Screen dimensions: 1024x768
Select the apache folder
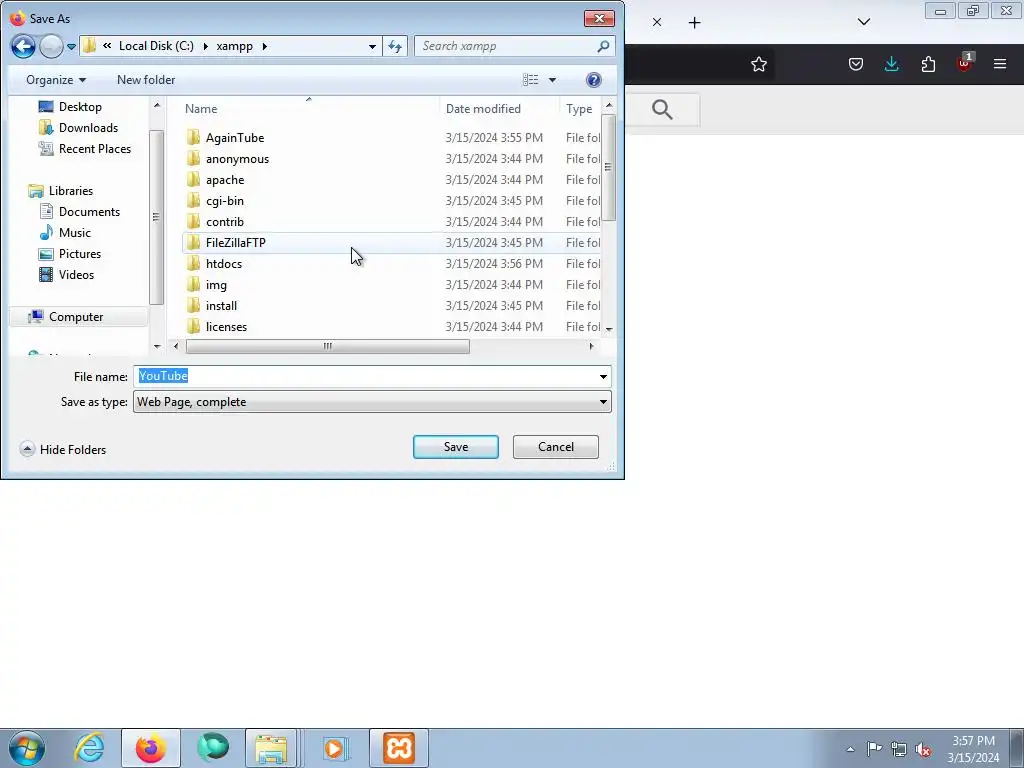click(391, 180)
